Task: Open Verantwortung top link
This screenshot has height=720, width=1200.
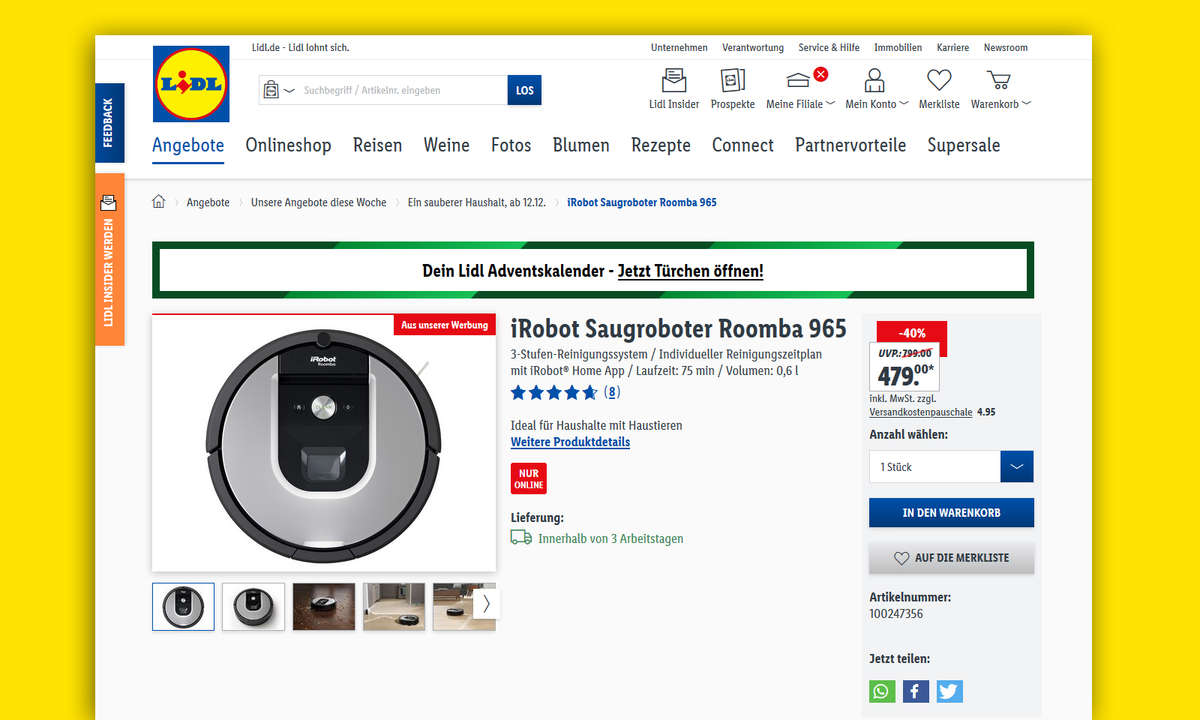Action: pyautogui.click(x=753, y=48)
